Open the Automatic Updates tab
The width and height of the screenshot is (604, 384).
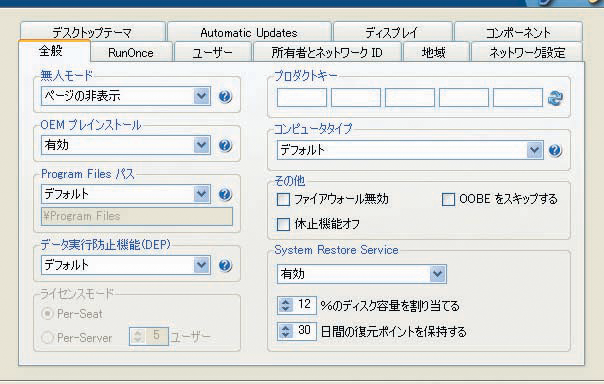coord(249,32)
